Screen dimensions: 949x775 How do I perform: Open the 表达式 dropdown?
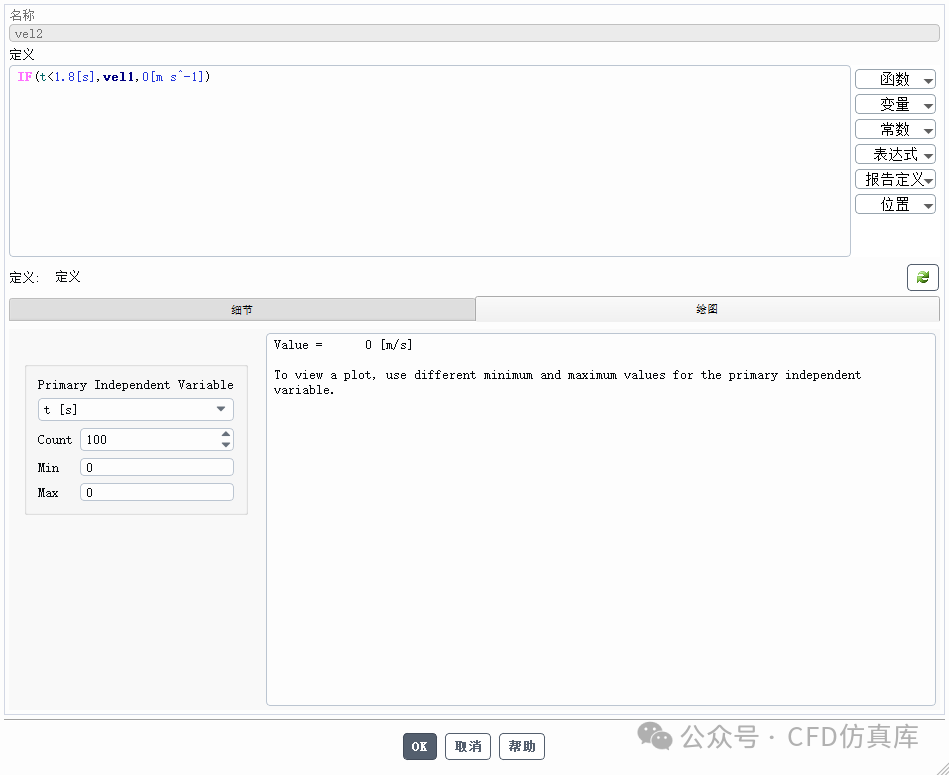click(895, 154)
